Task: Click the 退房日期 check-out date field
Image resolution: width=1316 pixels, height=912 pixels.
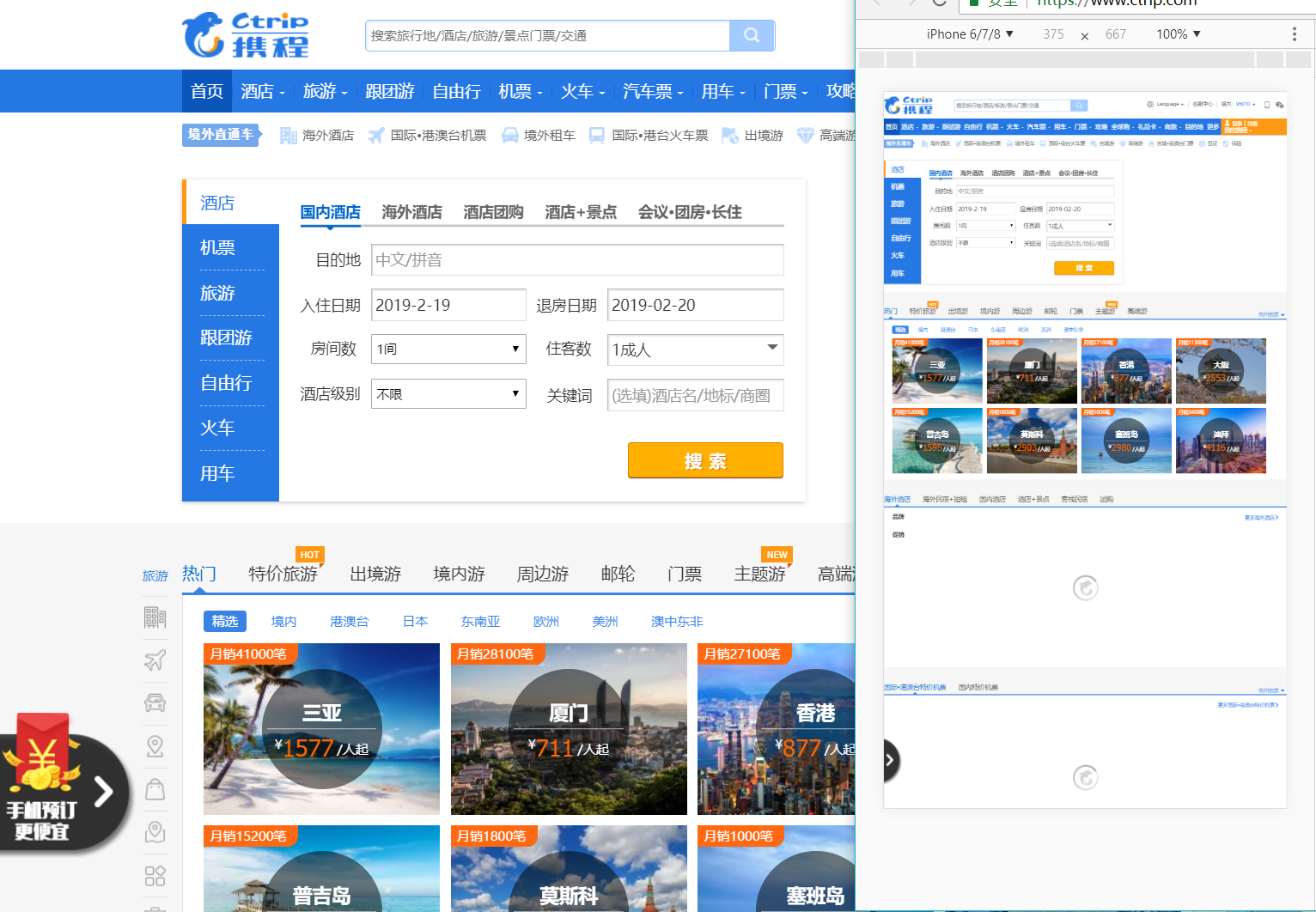Action: pyautogui.click(x=695, y=305)
